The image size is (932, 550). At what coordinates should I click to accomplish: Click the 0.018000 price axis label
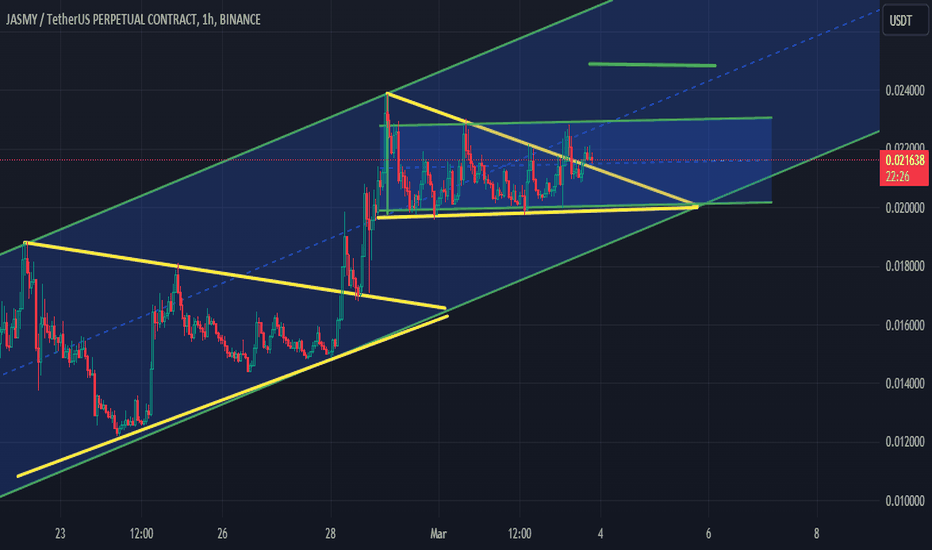tap(905, 266)
